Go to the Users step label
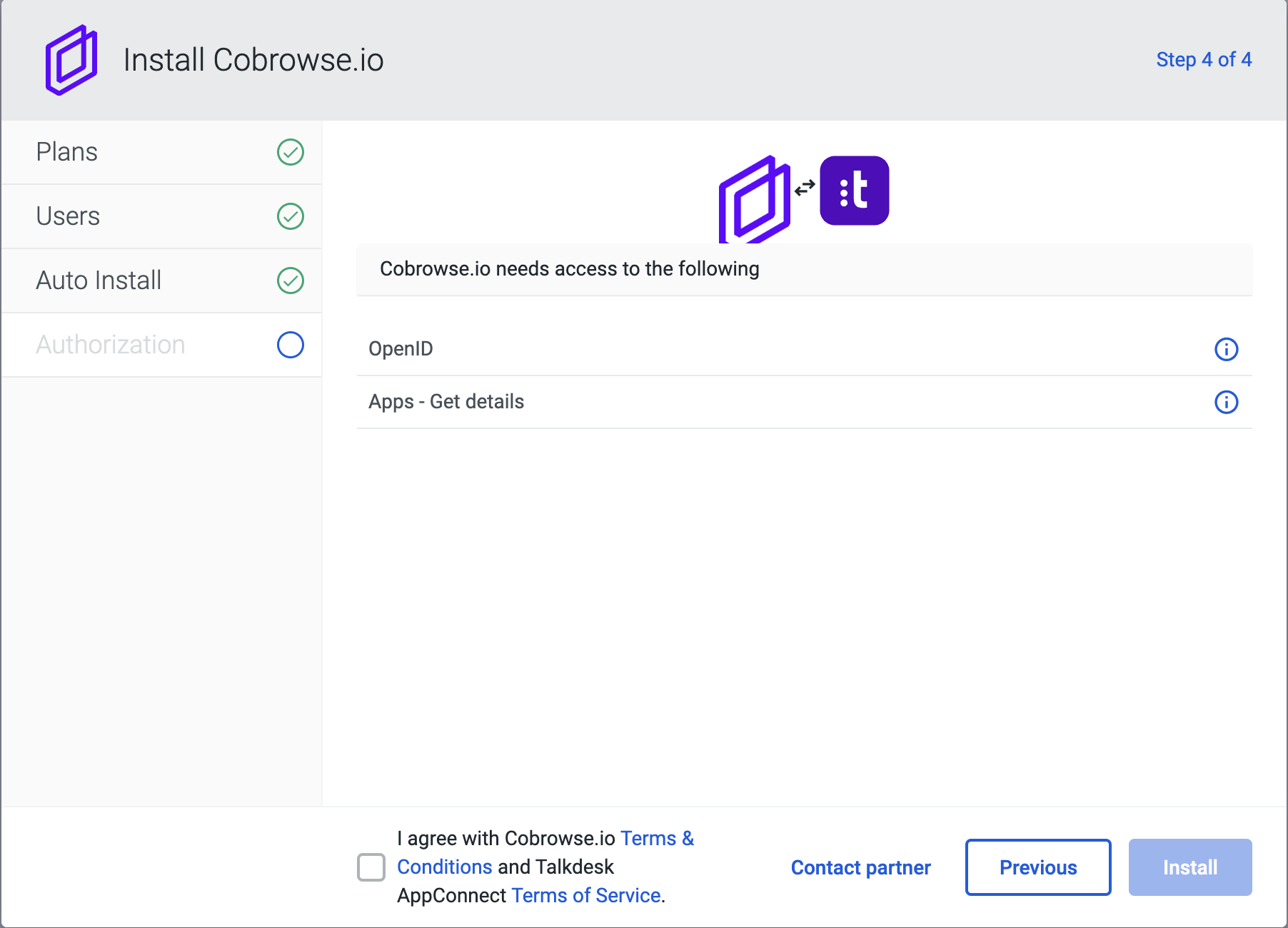This screenshot has height=928, width=1288. click(68, 216)
